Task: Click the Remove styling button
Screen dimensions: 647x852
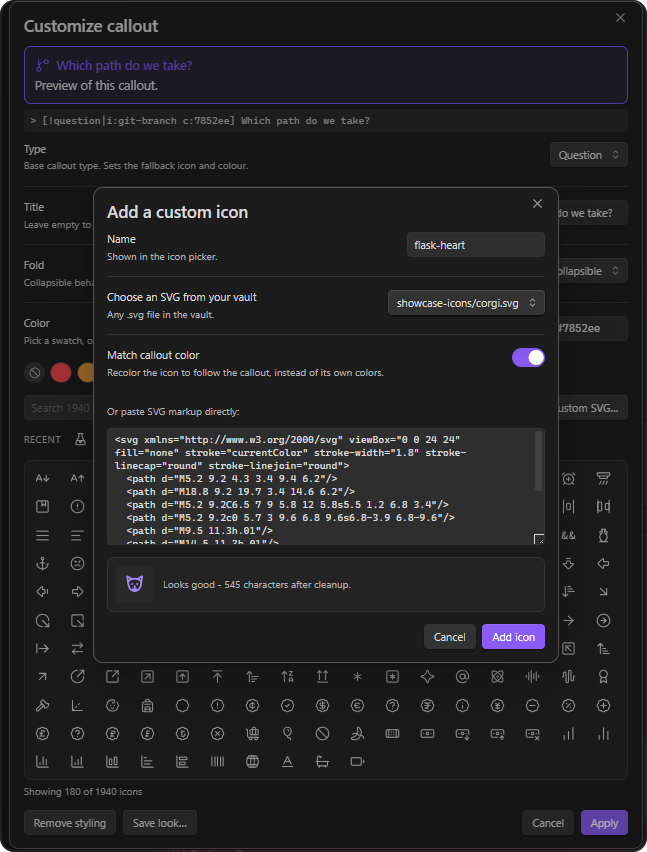Action: [x=70, y=823]
